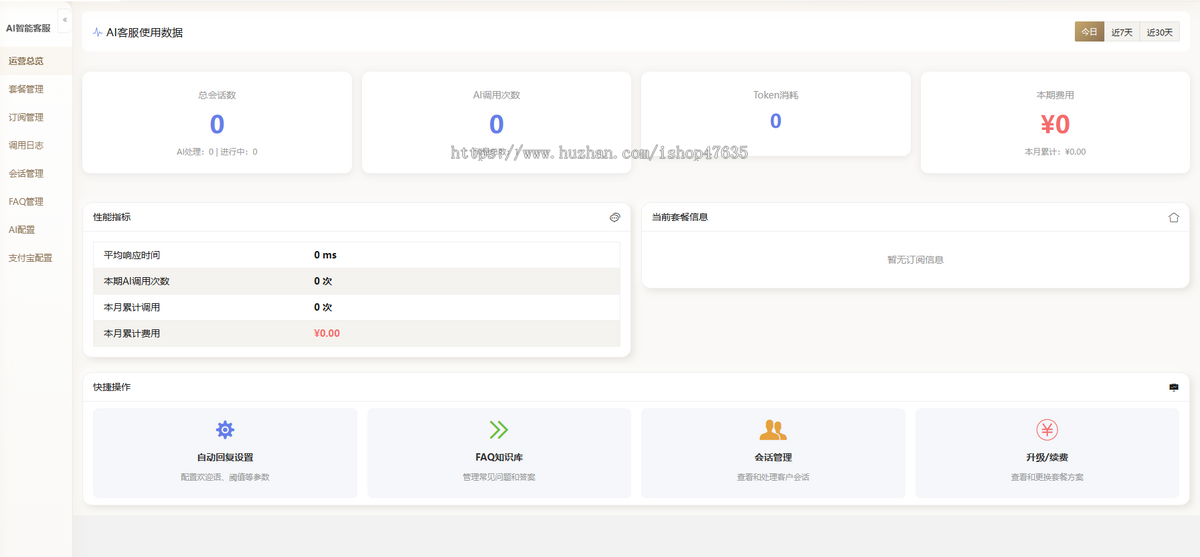Open the 升级/续费 quick action card
Screen dimensions: 1200x557
1047,453
